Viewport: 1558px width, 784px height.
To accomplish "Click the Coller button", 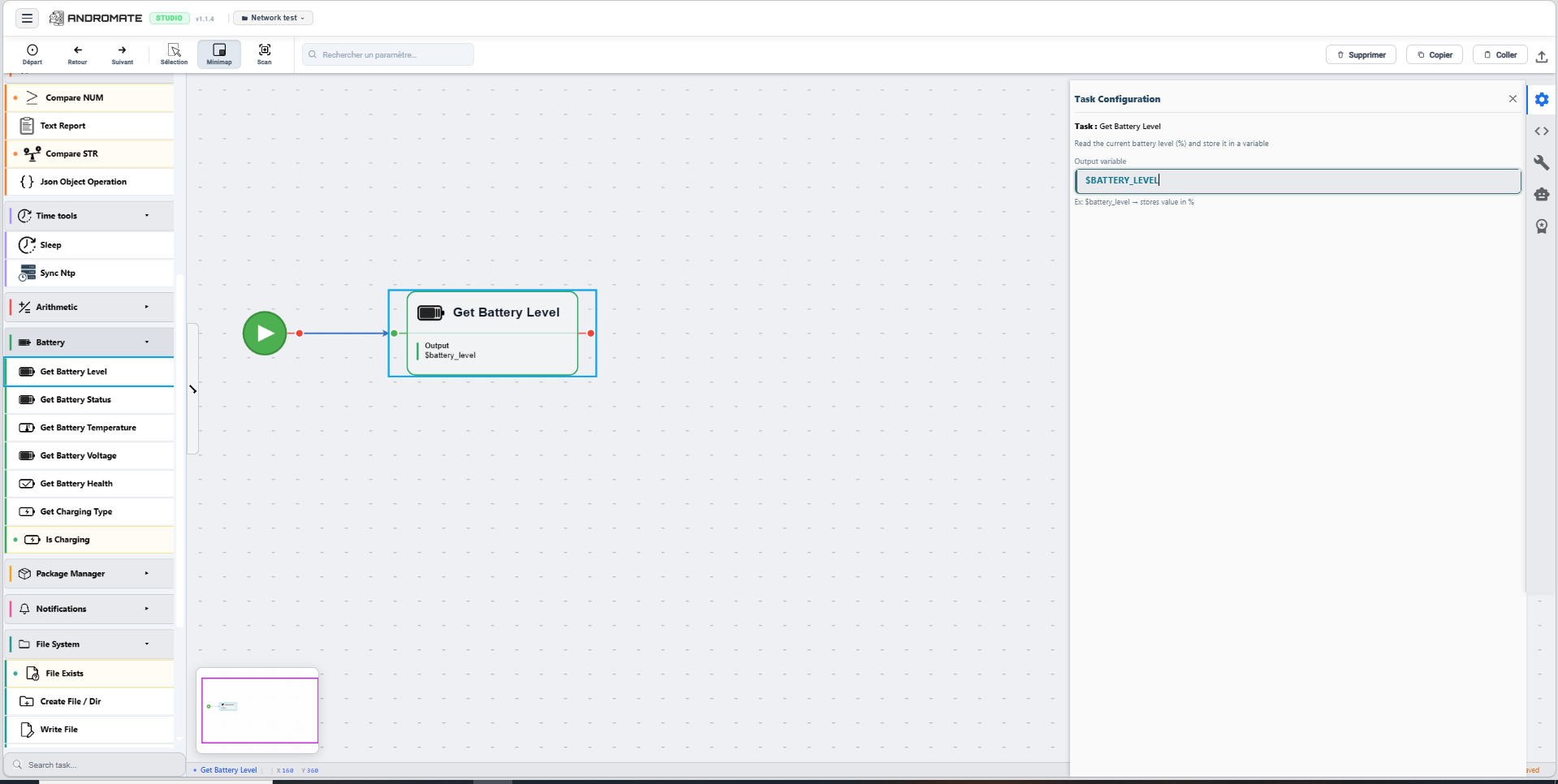I will click(x=1500, y=54).
